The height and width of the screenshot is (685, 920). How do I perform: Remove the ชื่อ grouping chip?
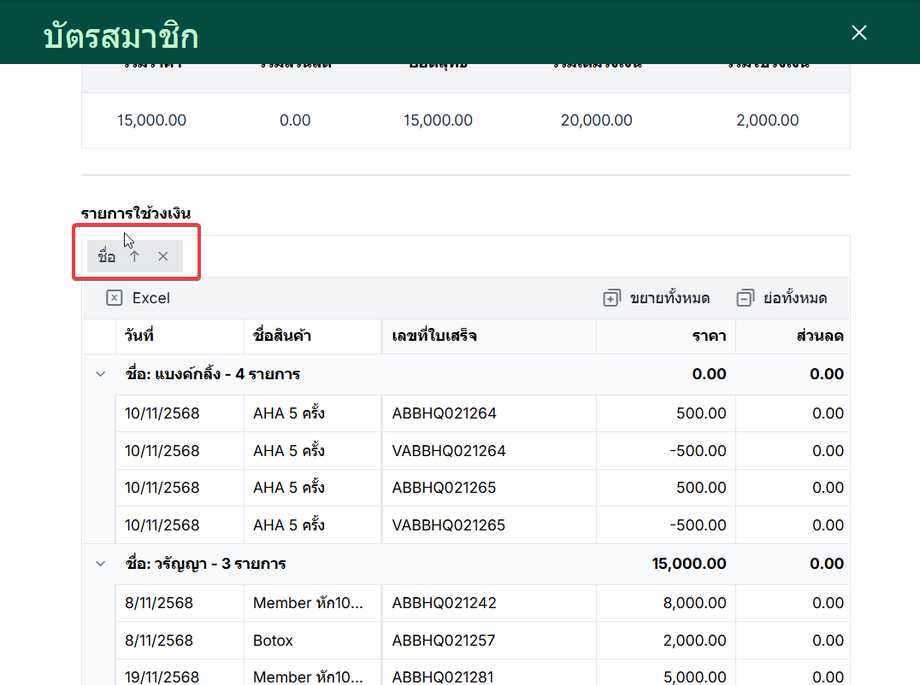[163, 257]
